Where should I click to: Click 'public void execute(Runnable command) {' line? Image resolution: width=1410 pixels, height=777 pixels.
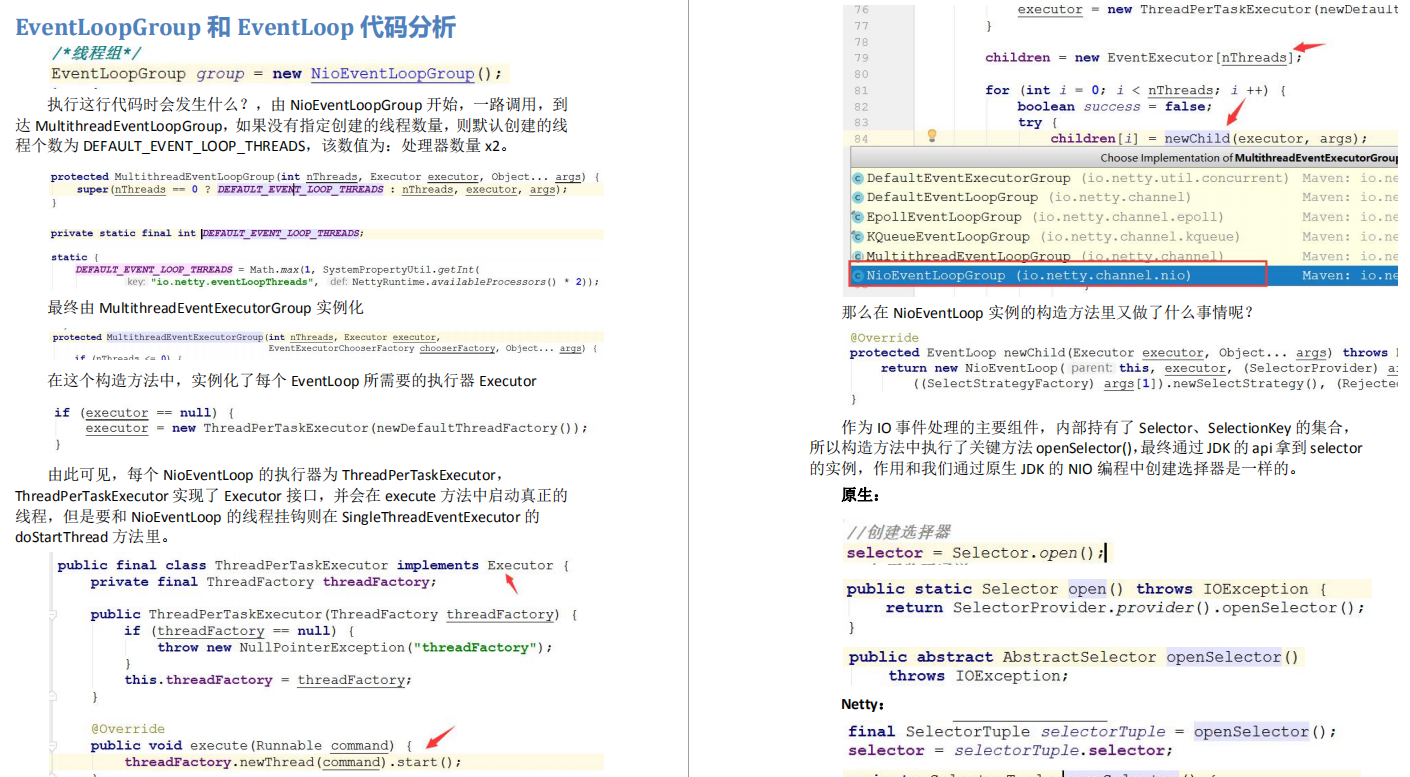tap(253, 746)
